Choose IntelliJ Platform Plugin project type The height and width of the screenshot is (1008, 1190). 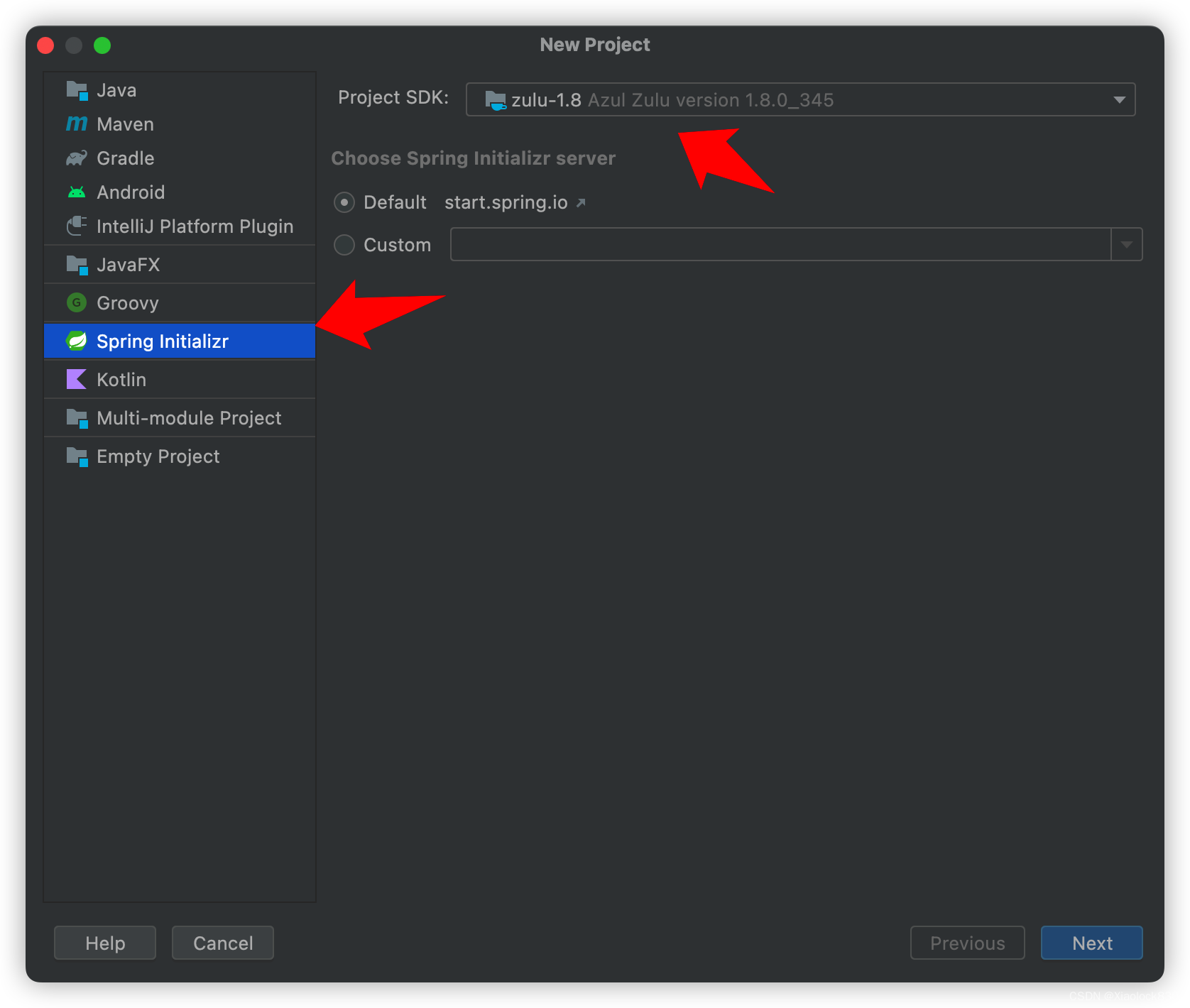click(180, 226)
